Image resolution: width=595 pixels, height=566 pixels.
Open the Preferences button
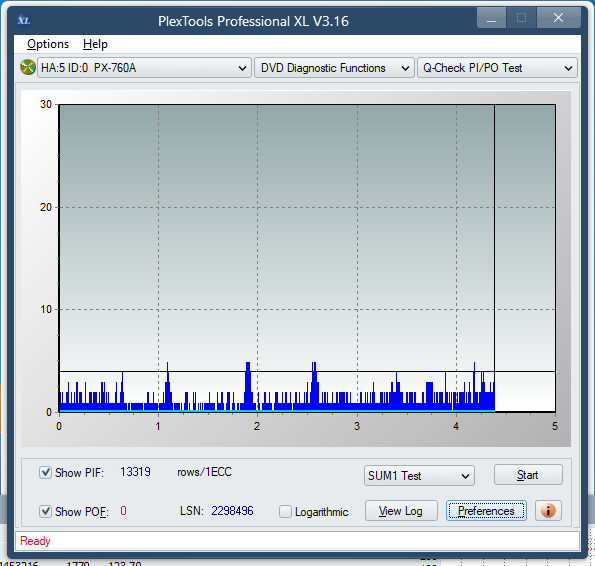486,511
